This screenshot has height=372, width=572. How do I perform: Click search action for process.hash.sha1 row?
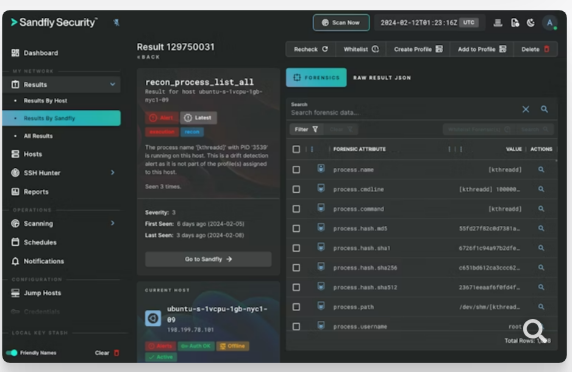(x=541, y=248)
